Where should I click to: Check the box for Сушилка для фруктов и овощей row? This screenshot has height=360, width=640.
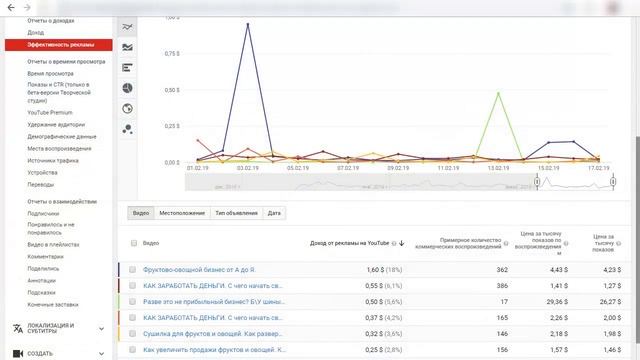click(x=132, y=334)
